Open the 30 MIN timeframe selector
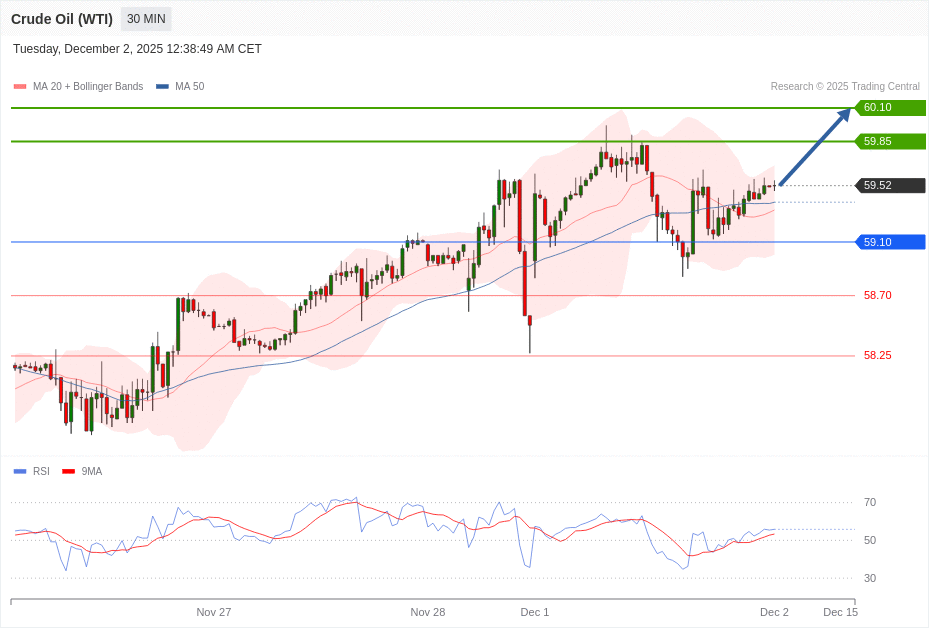The image size is (929, 629). (x=145, y=18)
